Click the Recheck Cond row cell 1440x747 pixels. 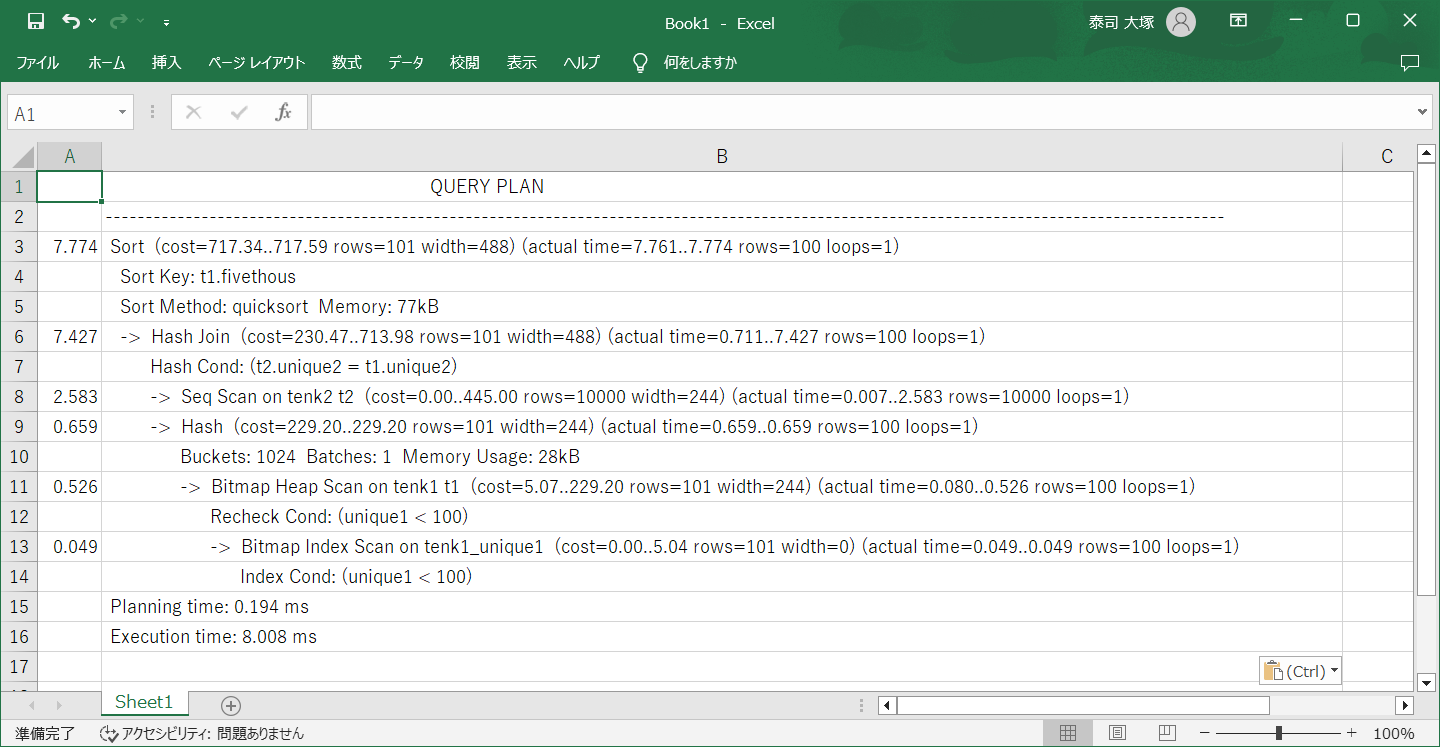[722, 517]
